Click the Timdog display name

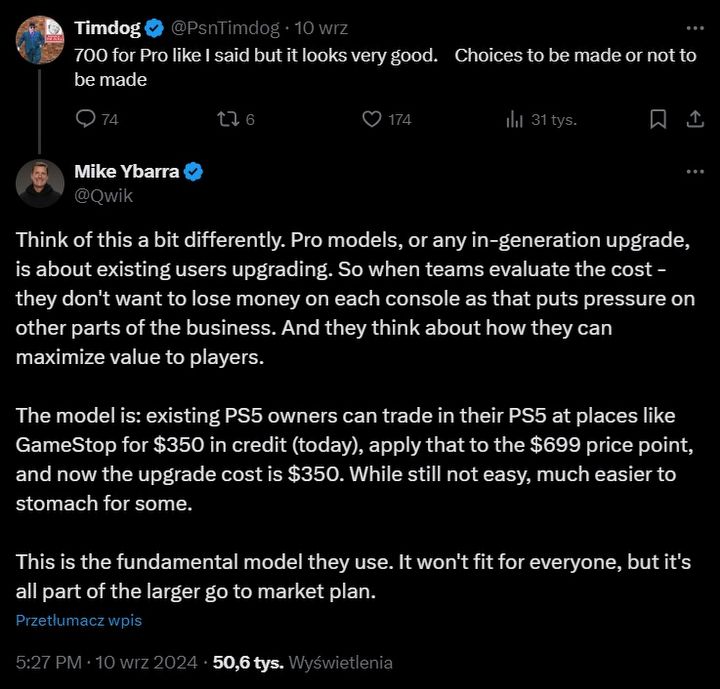click(107, 28)
